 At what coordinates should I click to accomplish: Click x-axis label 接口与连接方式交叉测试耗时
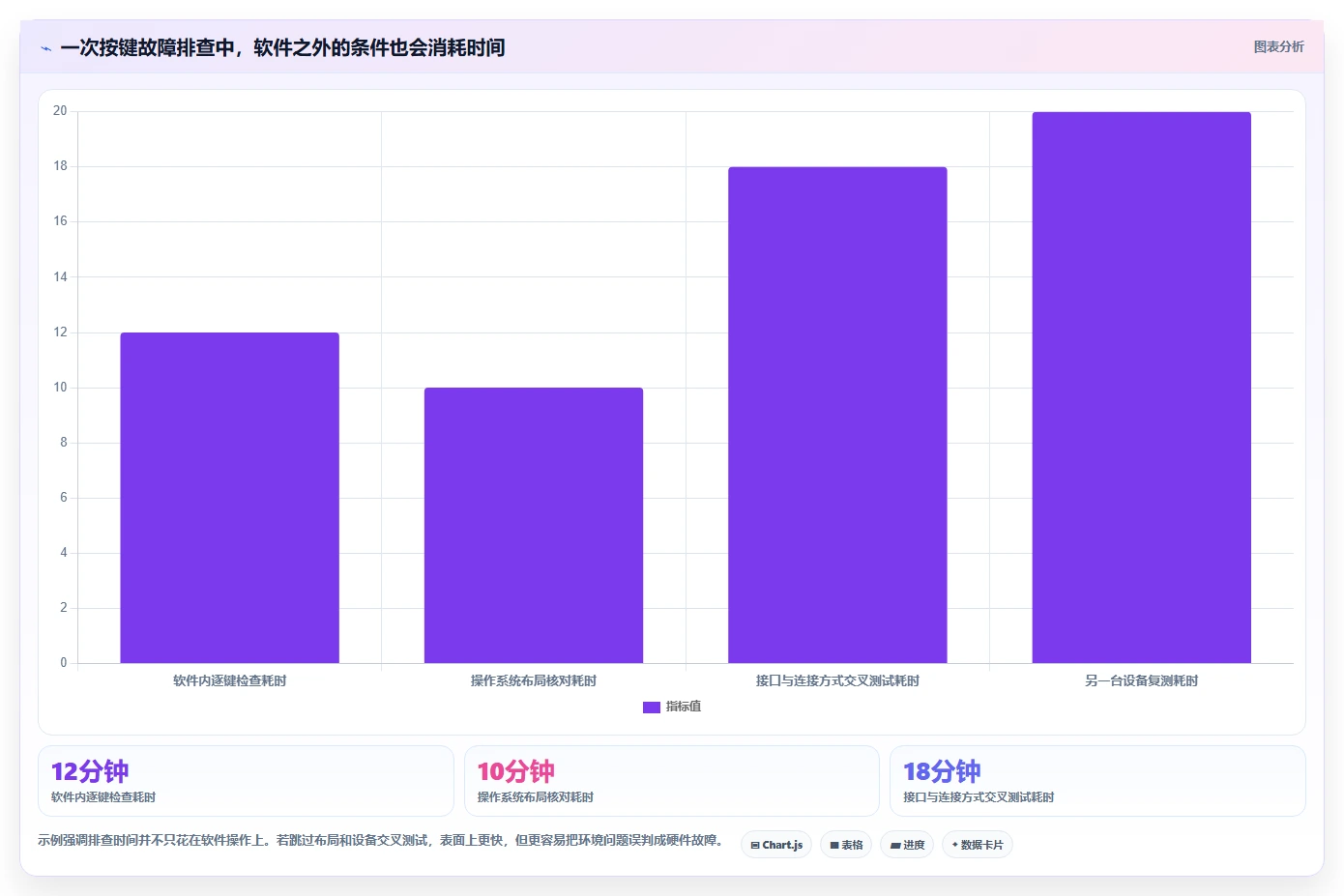coord(837,681)
